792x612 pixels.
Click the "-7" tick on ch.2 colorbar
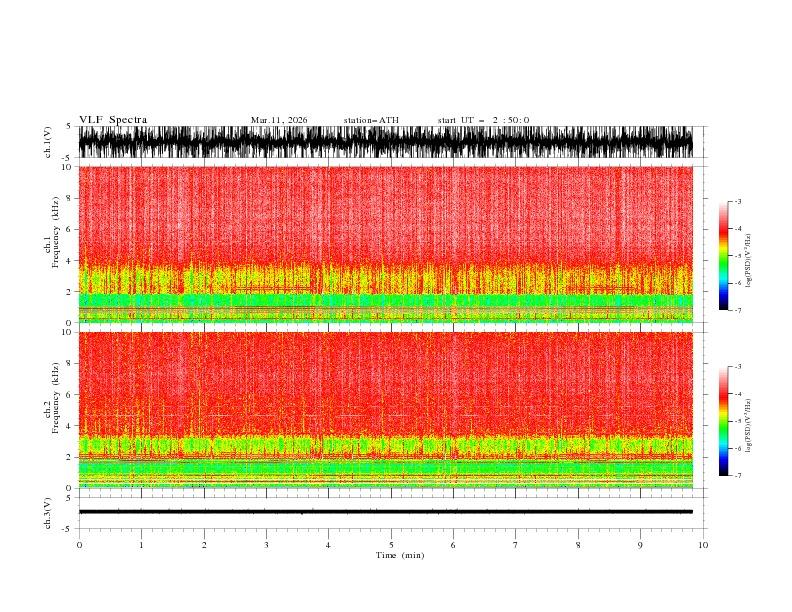point(737,476)
